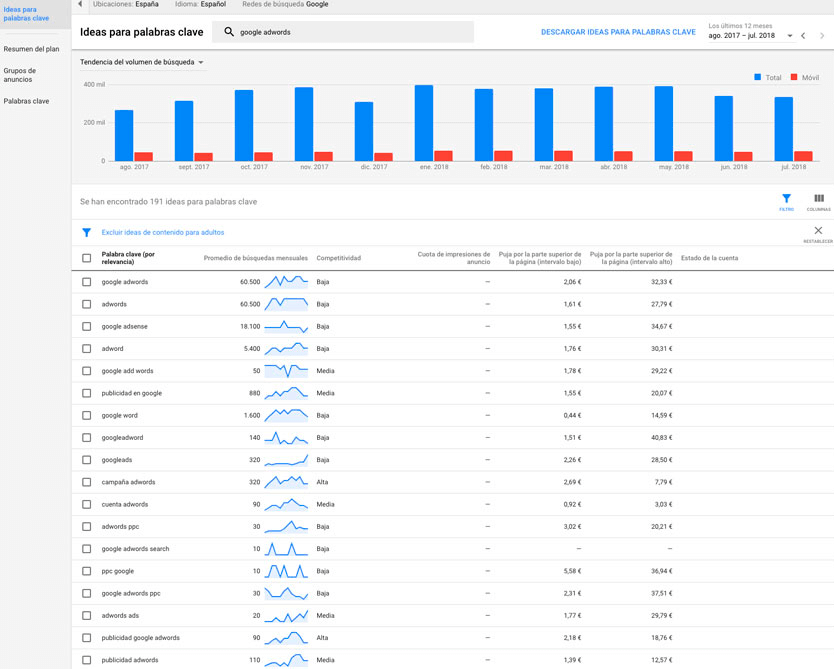Click the blue filter funnel beside Excluir ideas
The height and width of the screenshot is (669, 834).
pos(87,232)
